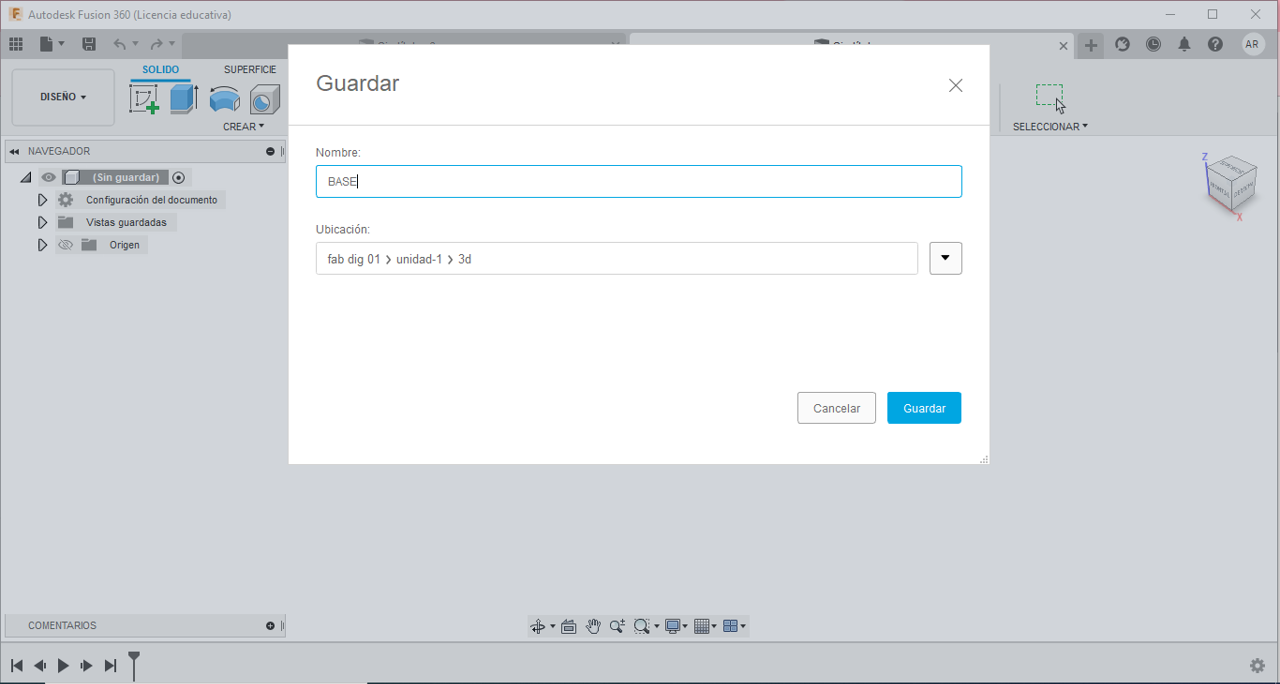Expand Vistas guardadas node
The width and height of the screenshot is (1280, 684).
[x=42, y=222]
